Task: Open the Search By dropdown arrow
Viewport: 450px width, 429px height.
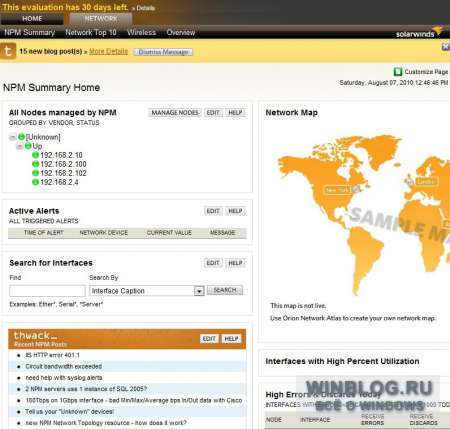Action: pos(199,291)
